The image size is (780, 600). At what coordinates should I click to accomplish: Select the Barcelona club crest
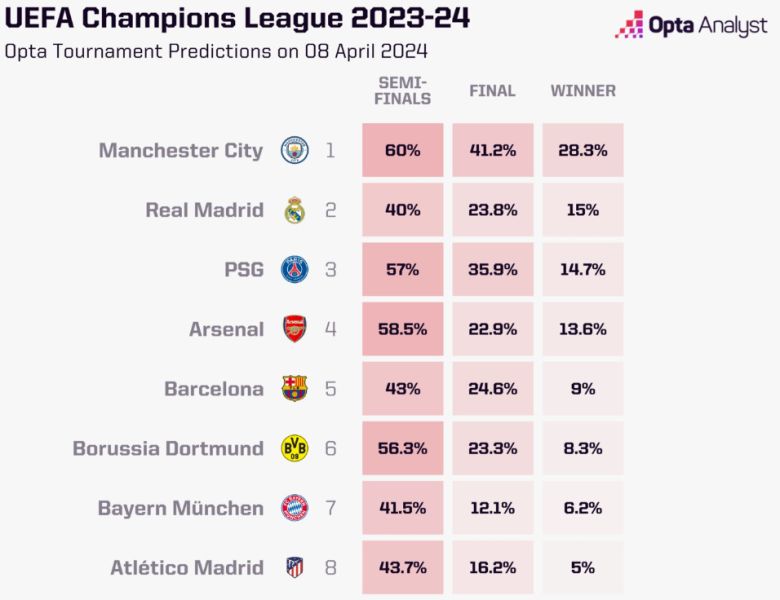pos(294,389)
